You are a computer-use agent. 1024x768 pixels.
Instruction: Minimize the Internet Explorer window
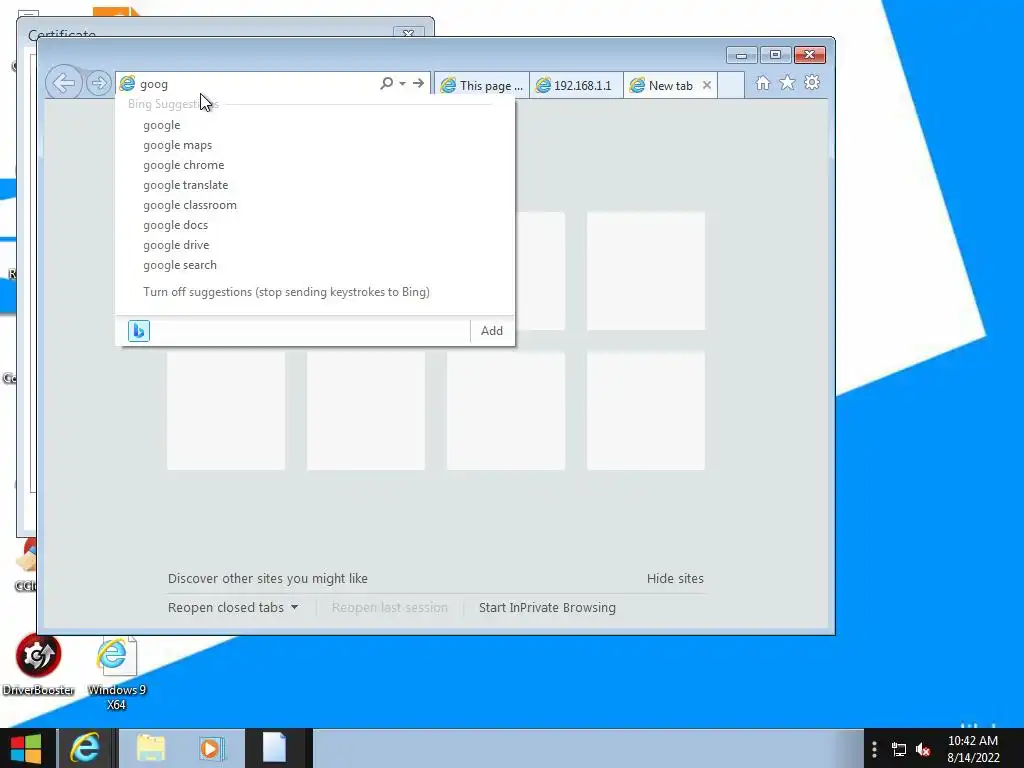[x=741, y=55]
